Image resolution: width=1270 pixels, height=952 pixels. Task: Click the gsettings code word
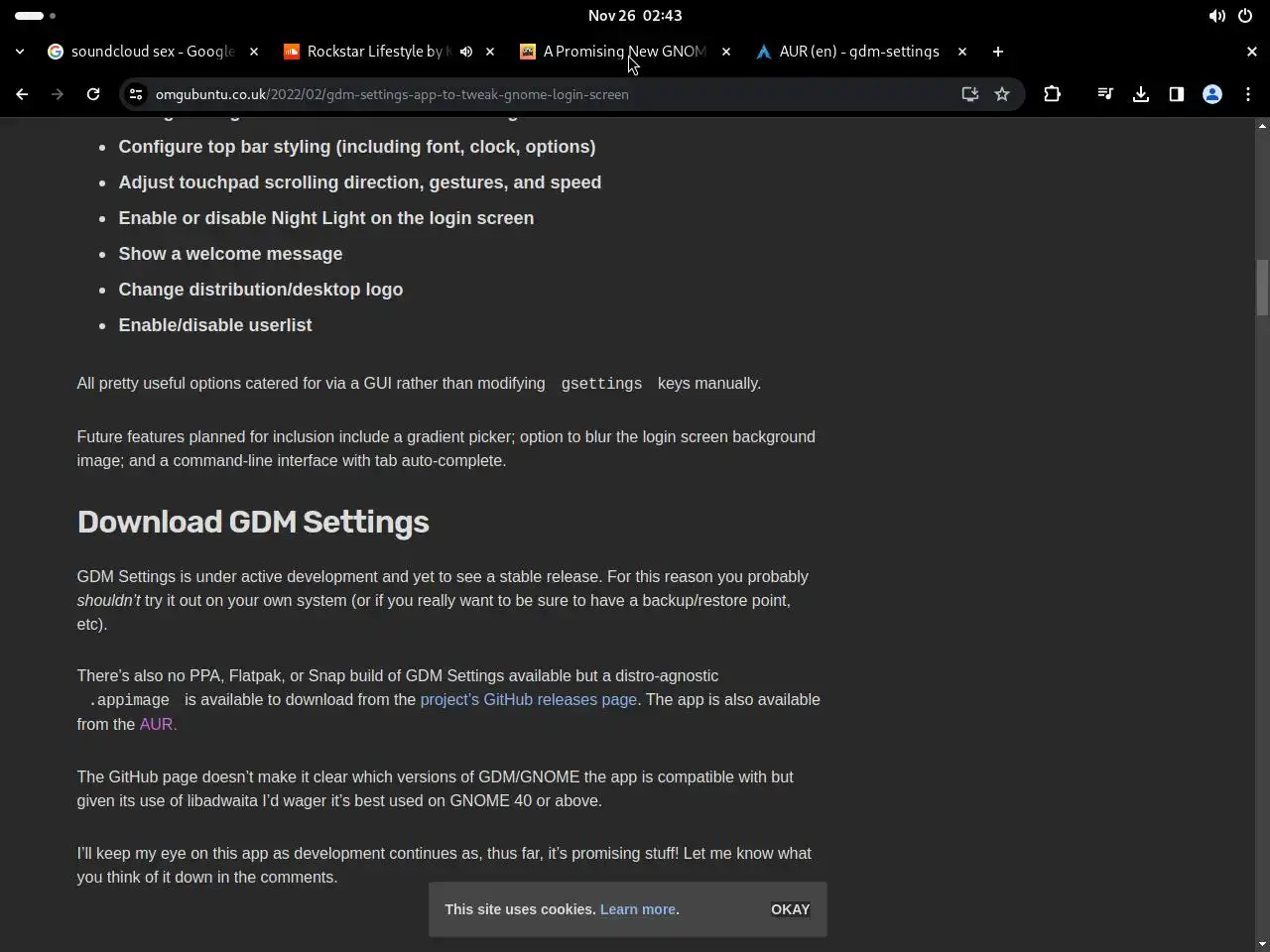601,384
